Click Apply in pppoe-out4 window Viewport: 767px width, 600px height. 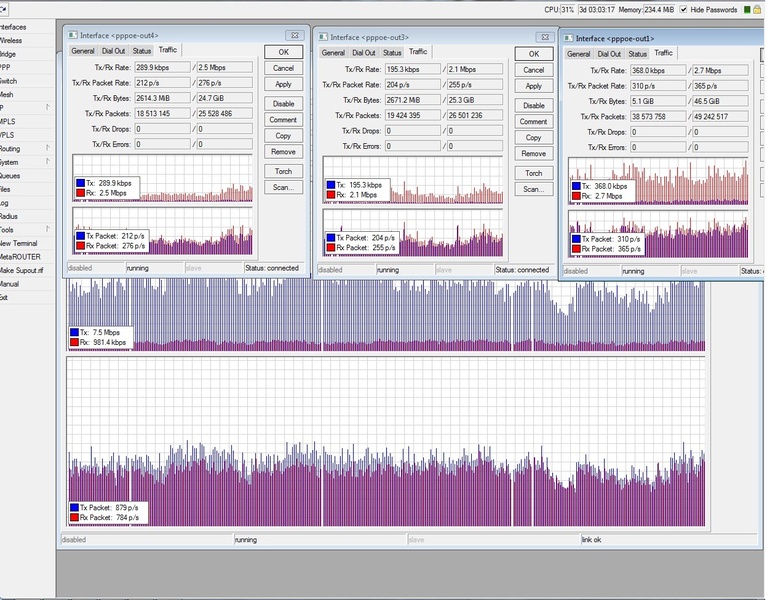284,84
